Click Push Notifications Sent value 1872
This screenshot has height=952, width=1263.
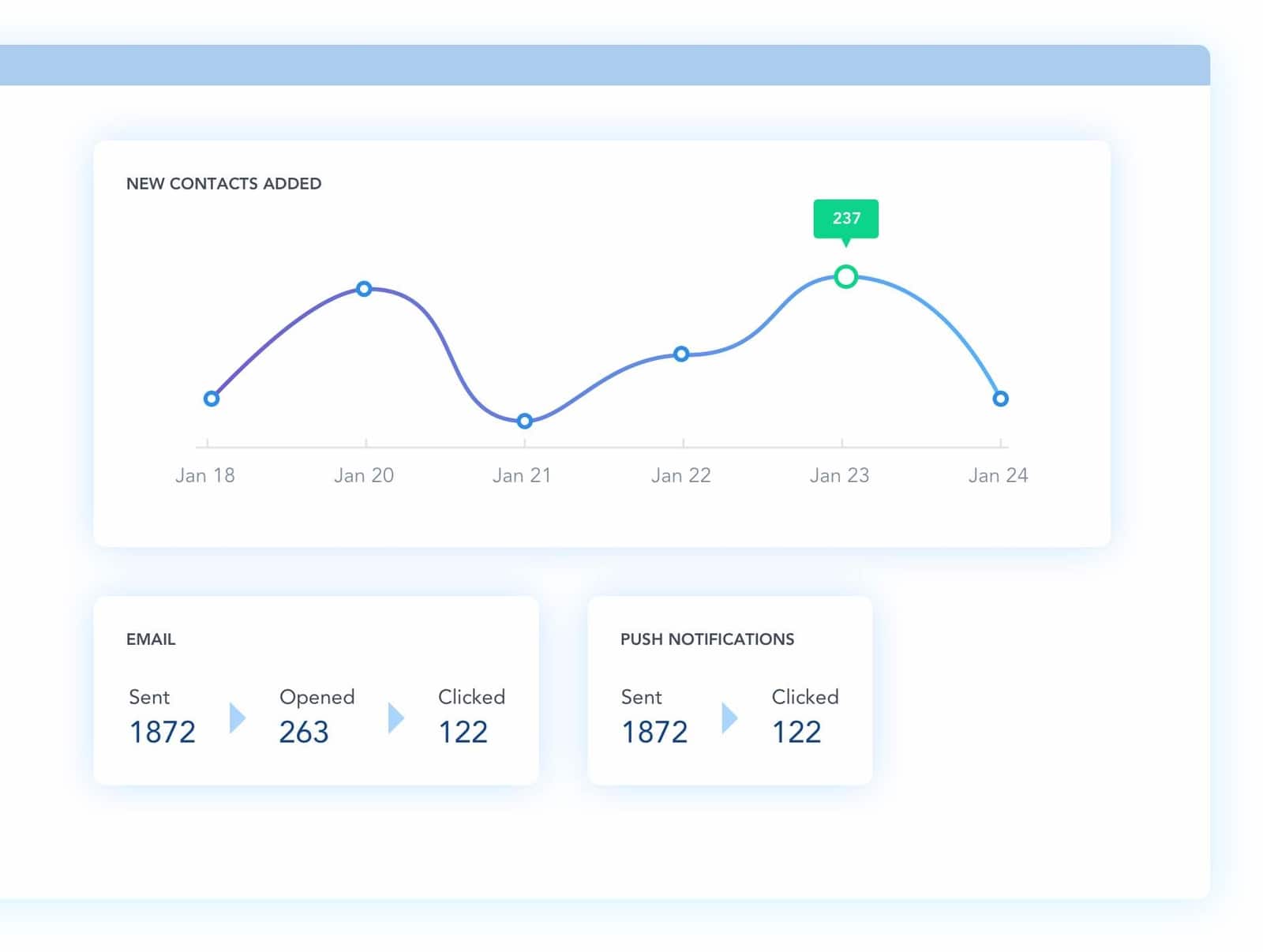click(x=655, y=733)
